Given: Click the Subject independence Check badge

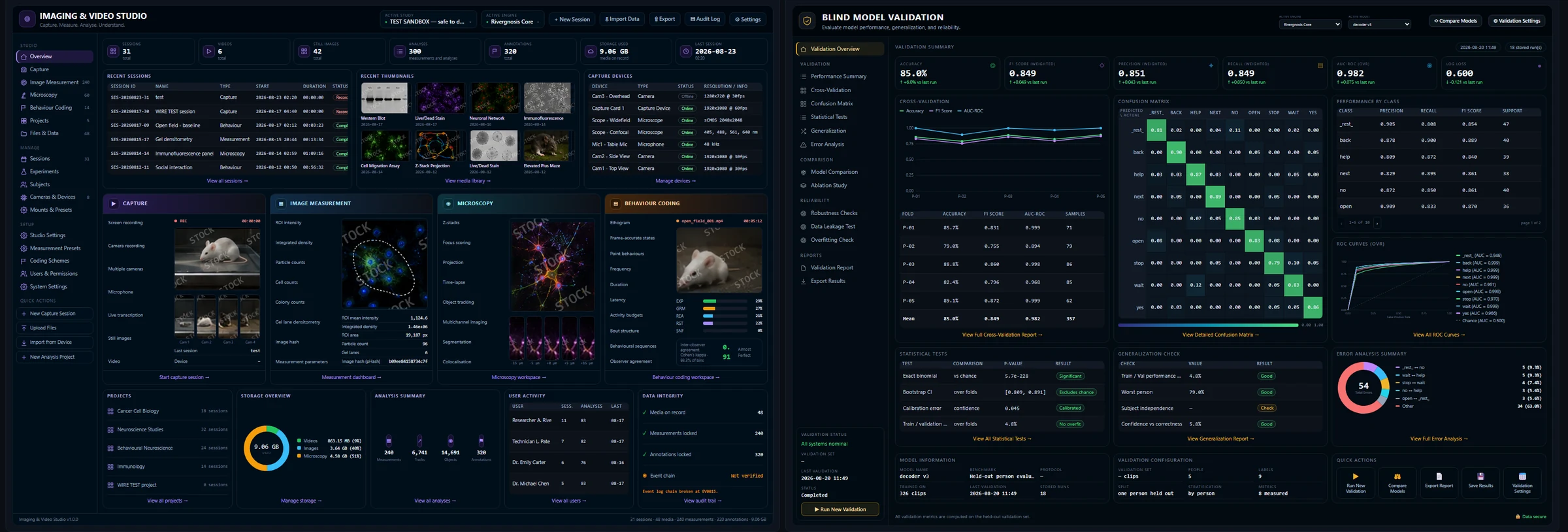Looking at the screenshot, I should (x=1267, y=408).
